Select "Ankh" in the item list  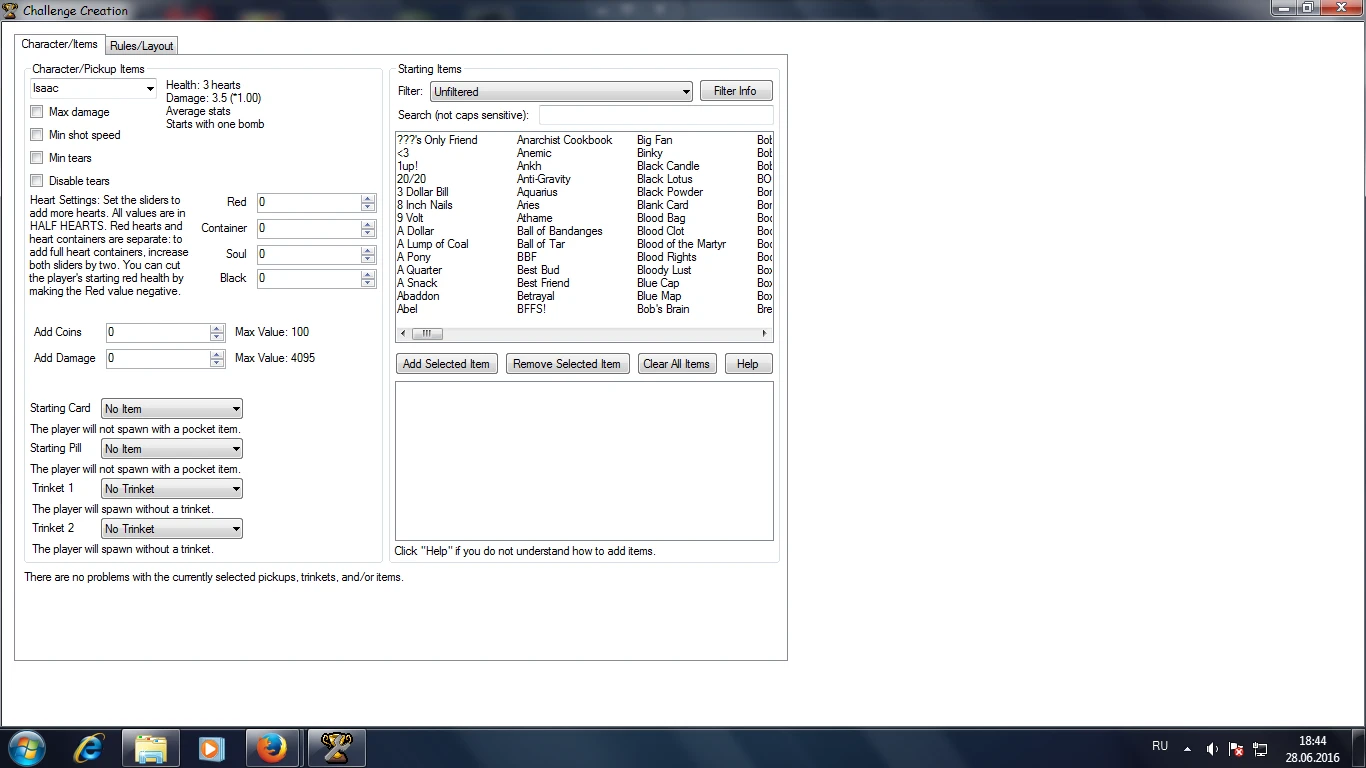click(x=529, y=166)
